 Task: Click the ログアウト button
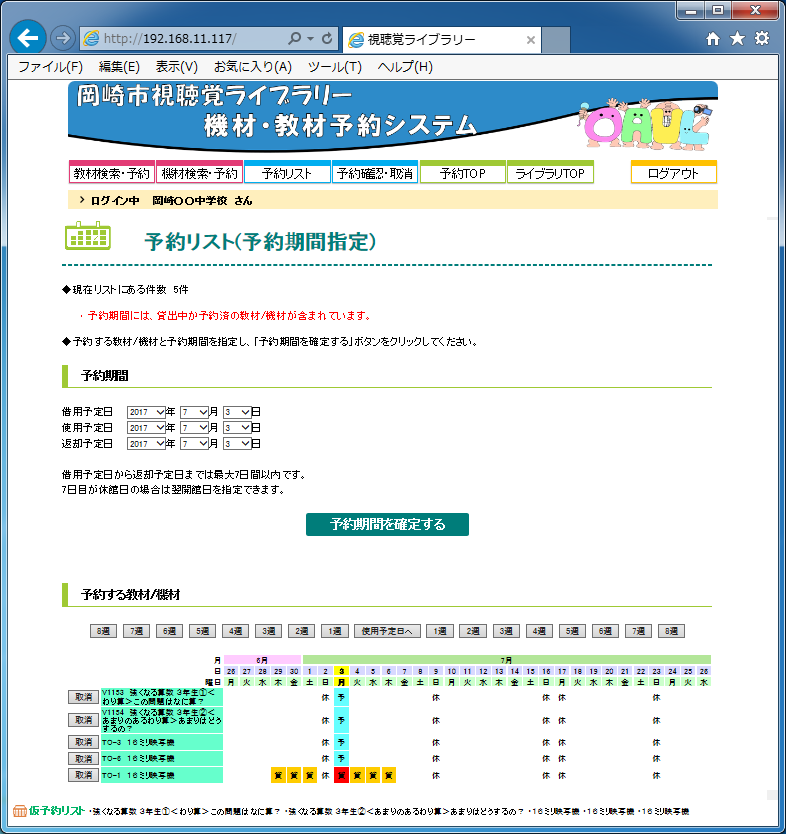[673, 173]
